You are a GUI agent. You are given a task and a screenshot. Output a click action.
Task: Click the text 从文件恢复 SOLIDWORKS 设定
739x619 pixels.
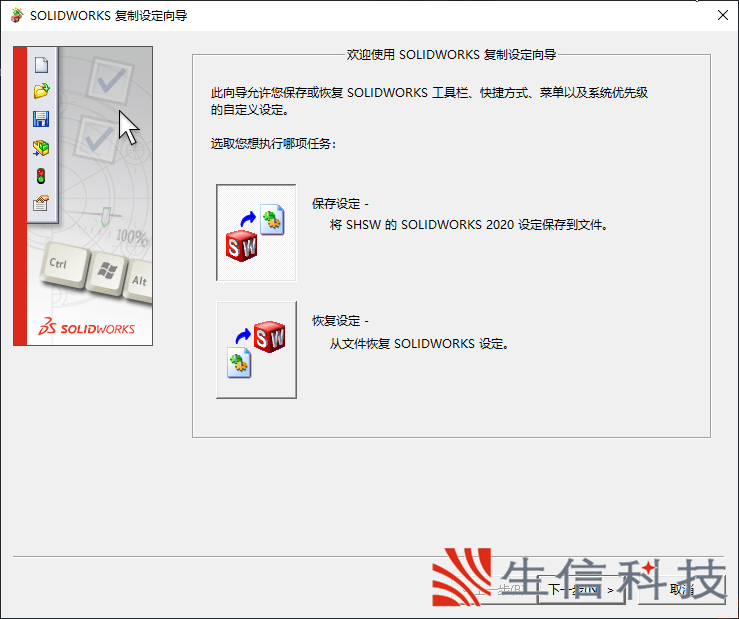(419, 344)
